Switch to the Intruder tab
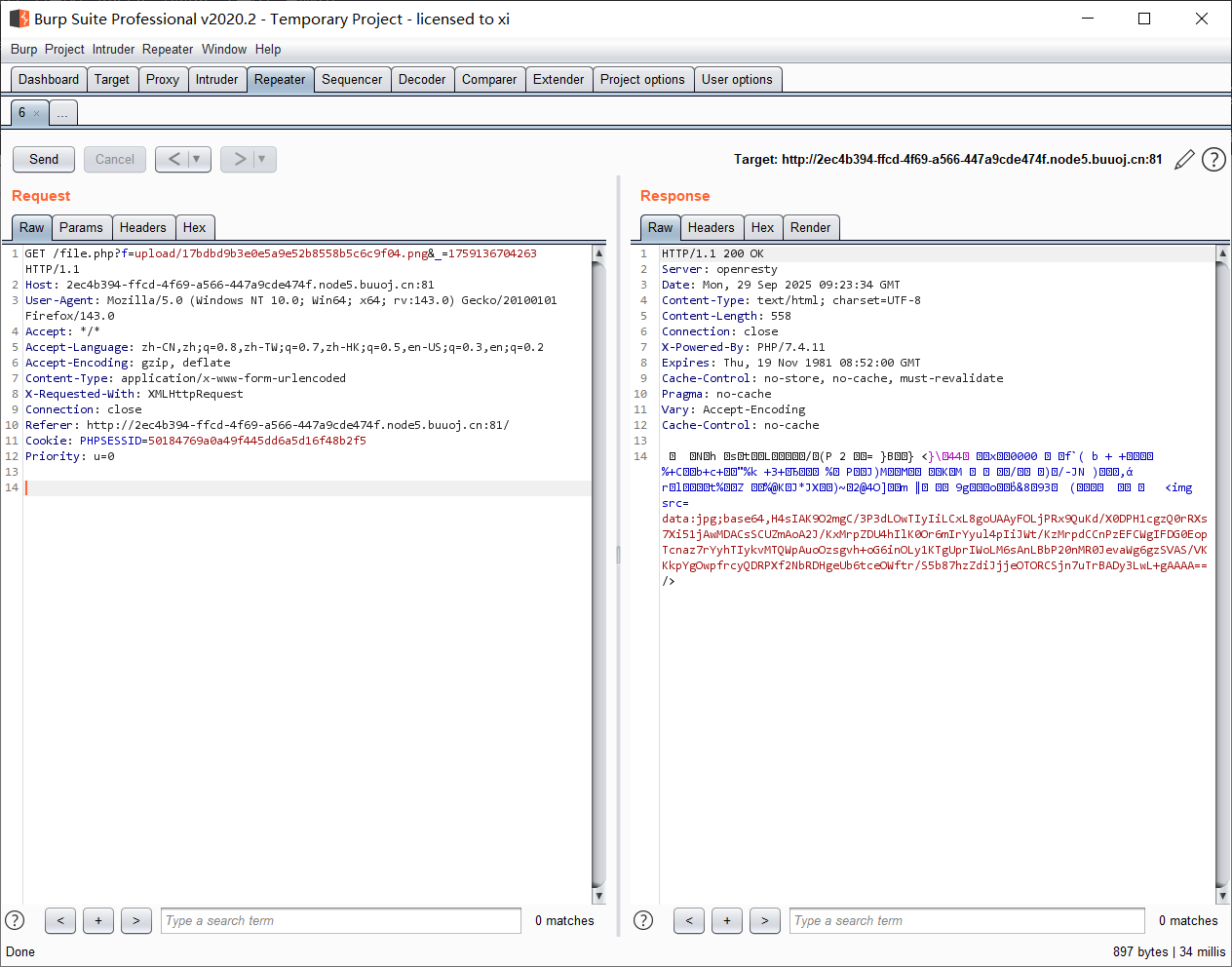 (x=216, y=80)
